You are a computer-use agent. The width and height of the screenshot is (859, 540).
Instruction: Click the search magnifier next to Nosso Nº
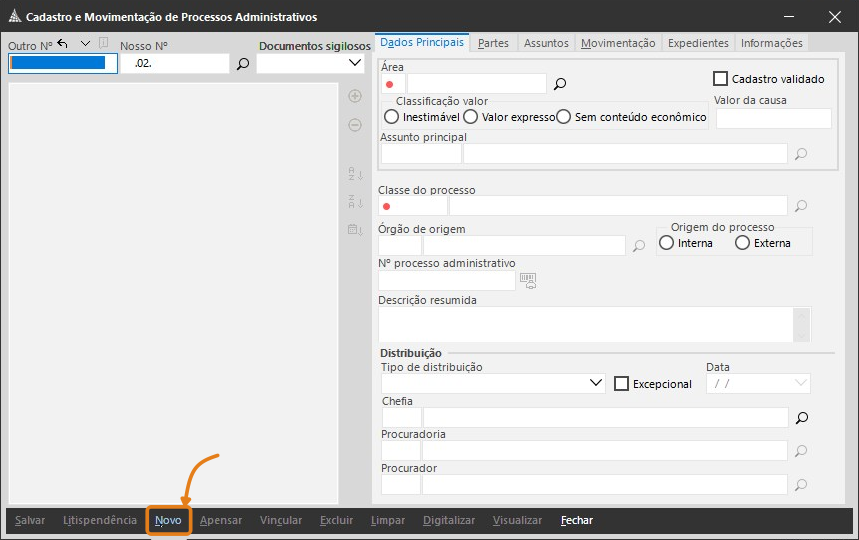tap(242, 64)
